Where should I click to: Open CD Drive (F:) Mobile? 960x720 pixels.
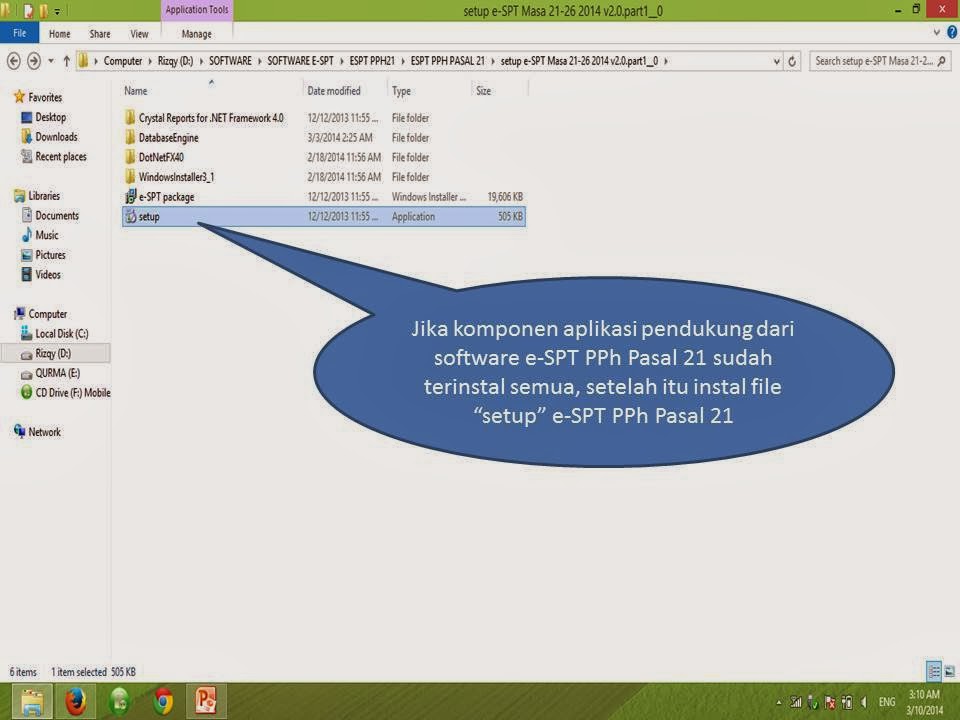click(72, 392)
